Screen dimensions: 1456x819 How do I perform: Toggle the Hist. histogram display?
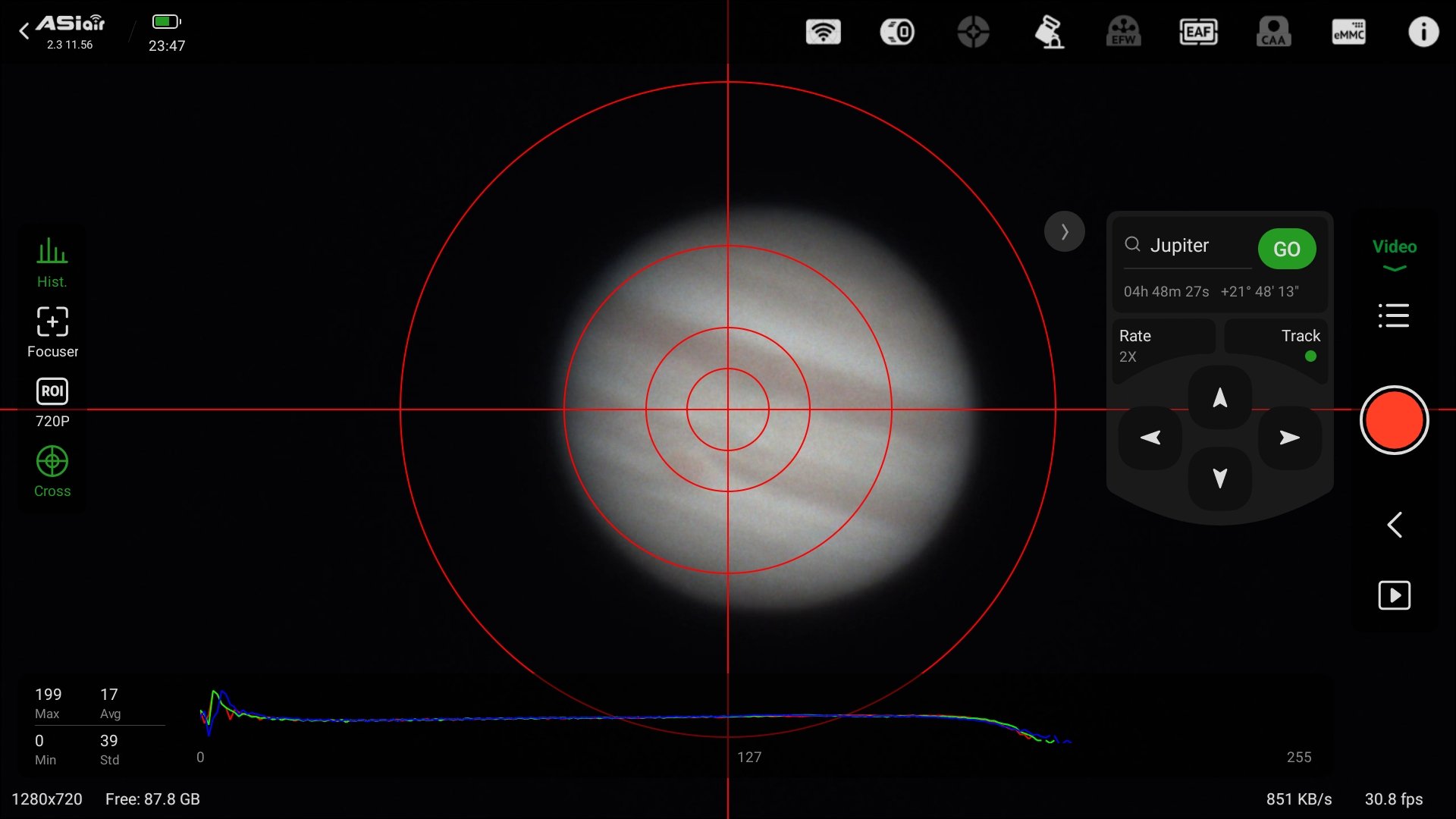(52, 262)
